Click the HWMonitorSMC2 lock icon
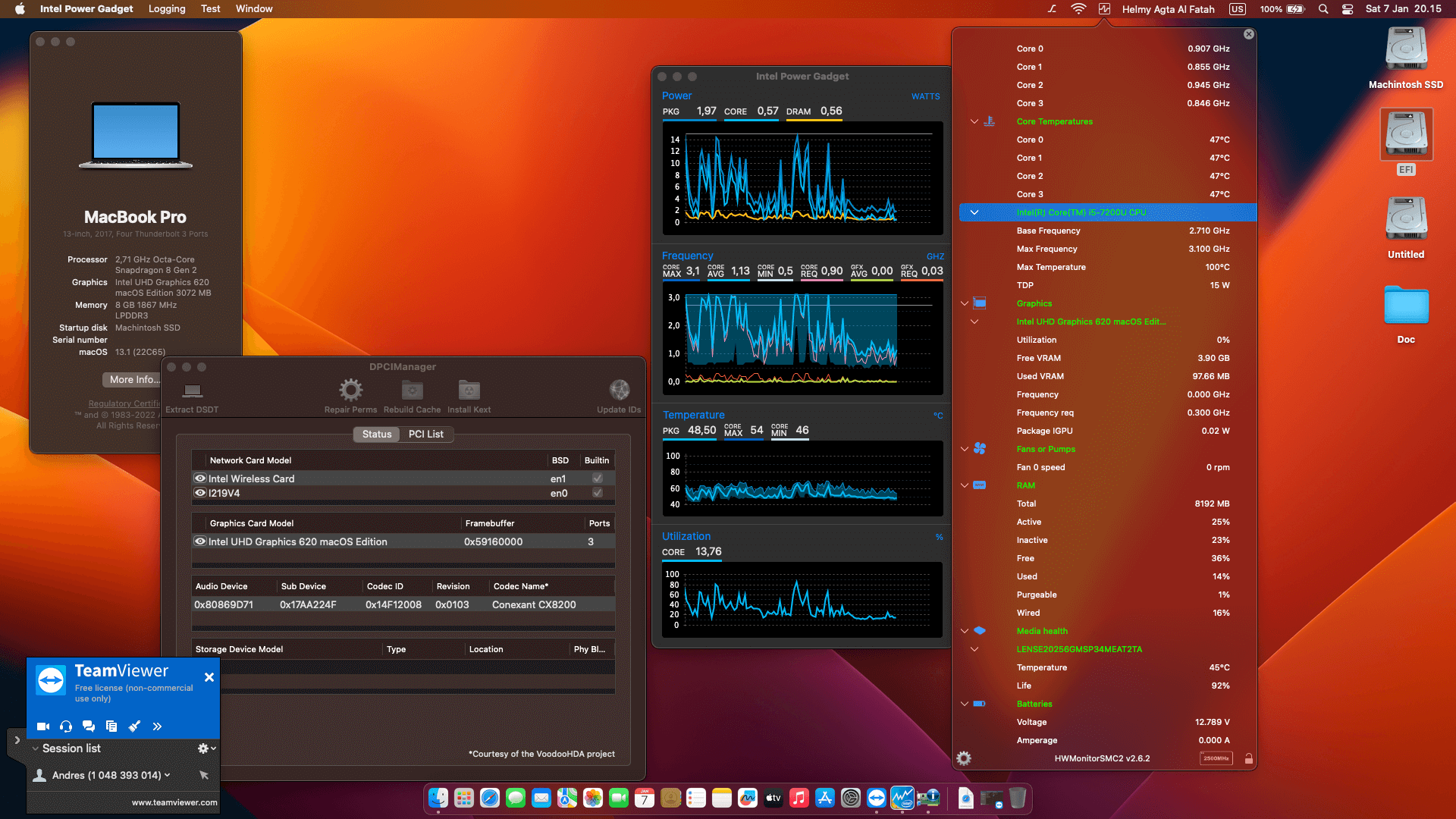The height and width of the screenshot is (819, 1456). click(1248, 758)
